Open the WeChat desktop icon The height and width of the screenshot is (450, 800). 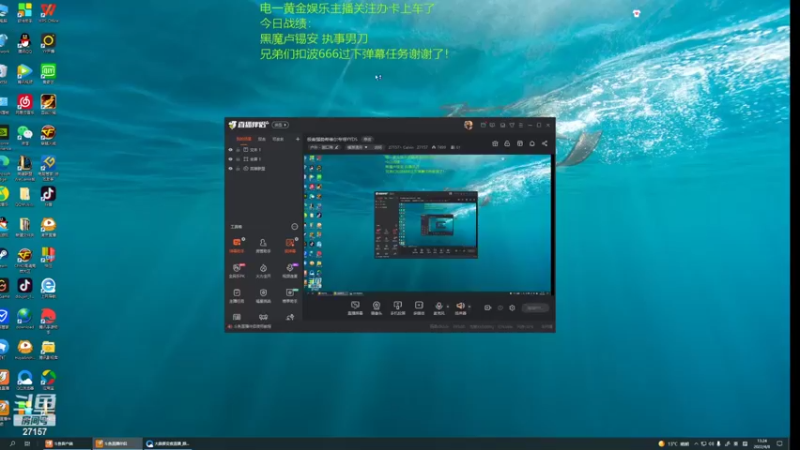tap(24, 135)
